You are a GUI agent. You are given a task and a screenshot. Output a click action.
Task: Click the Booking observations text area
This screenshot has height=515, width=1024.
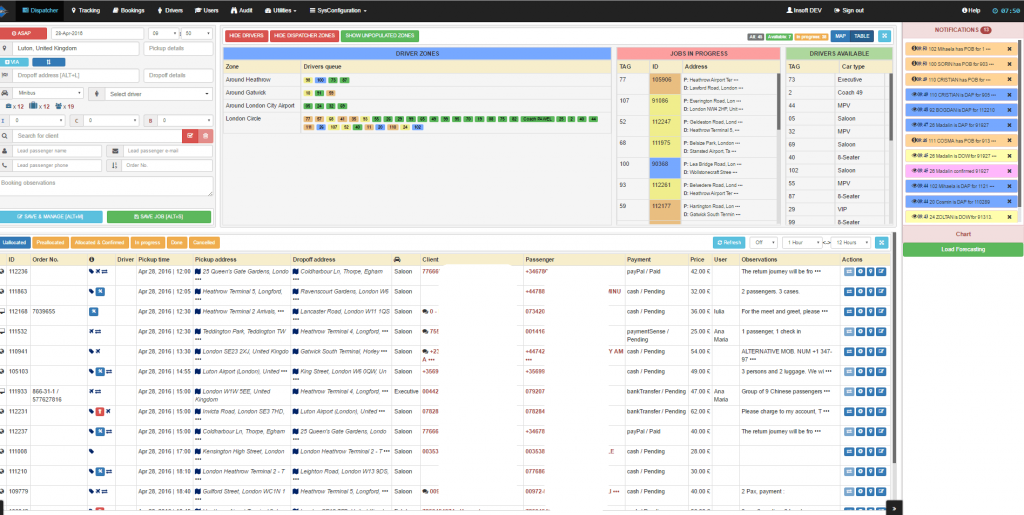click(106, 186)
